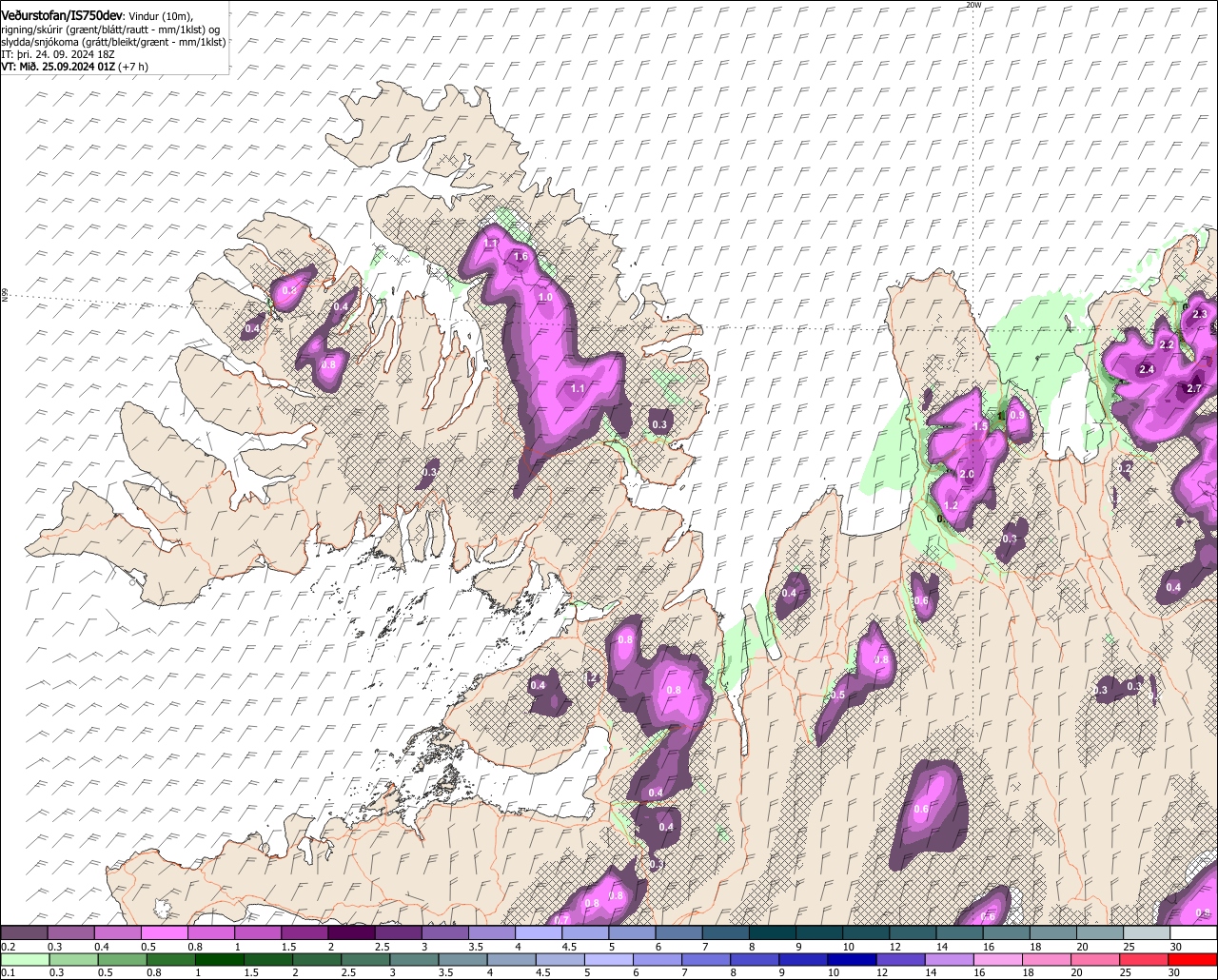Click the 14 label on the lower legend scale
This screenshot has width=1218, height=980.
point(931,972)
